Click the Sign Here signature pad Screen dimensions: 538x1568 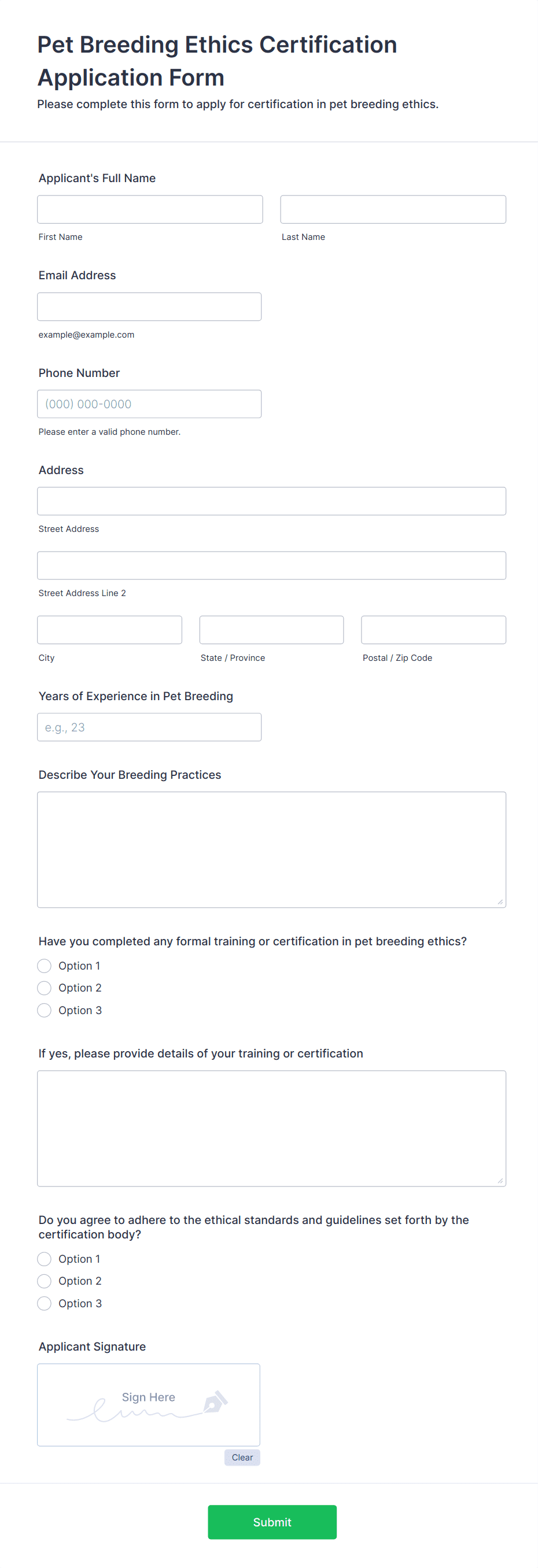[x=149, y=1404]
